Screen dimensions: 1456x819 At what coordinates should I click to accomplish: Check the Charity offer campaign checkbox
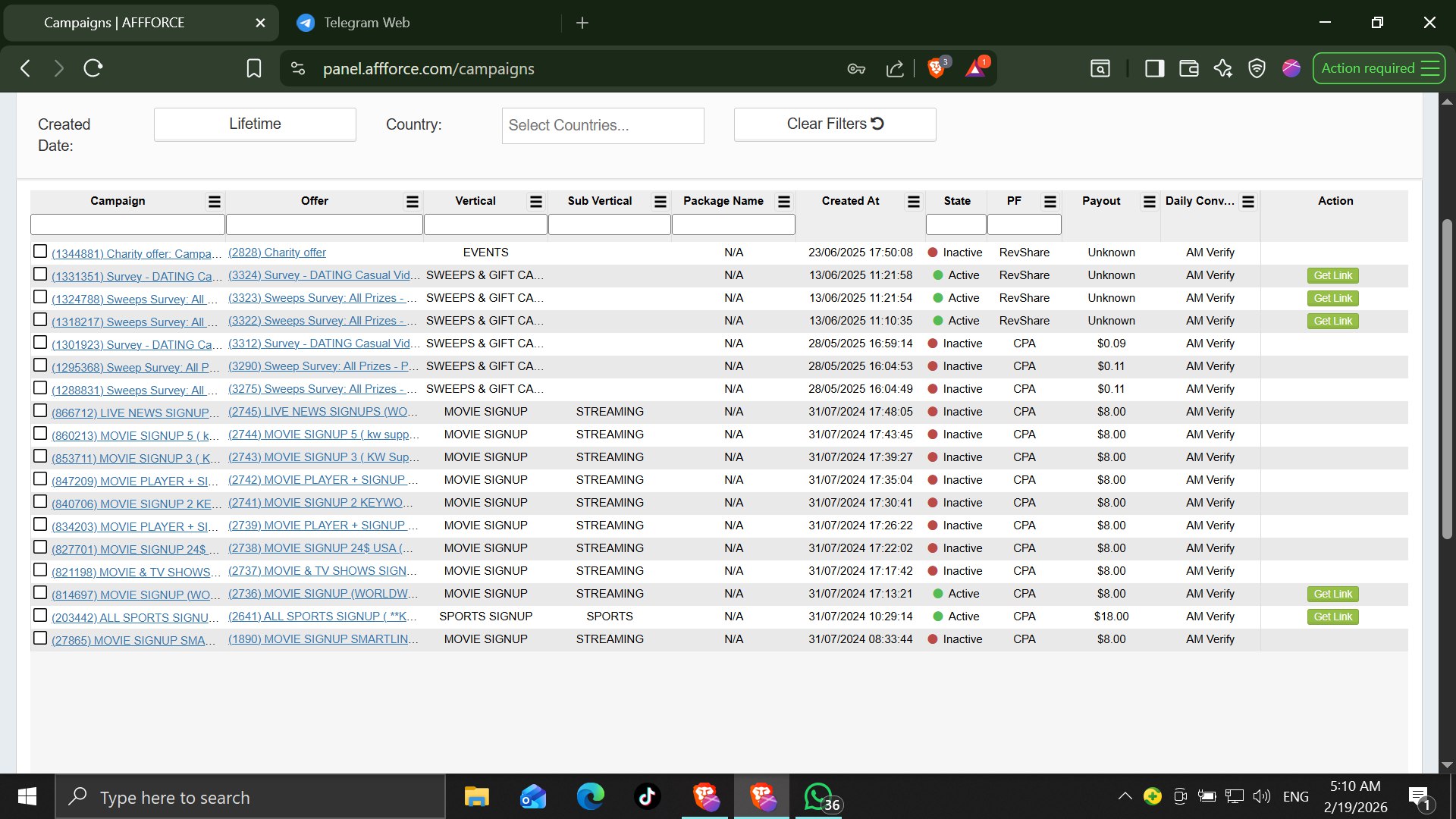[40, 251]
